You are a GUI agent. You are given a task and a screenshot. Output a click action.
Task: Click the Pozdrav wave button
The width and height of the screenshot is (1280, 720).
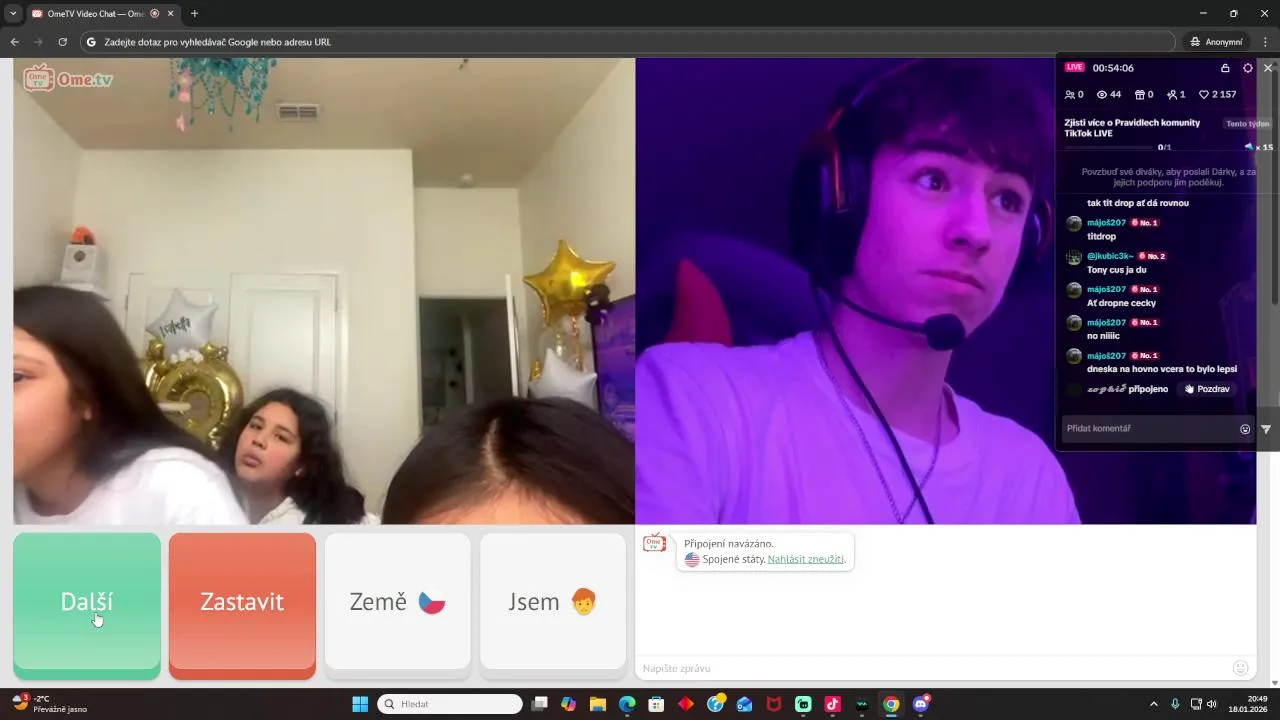[1206, 389]
